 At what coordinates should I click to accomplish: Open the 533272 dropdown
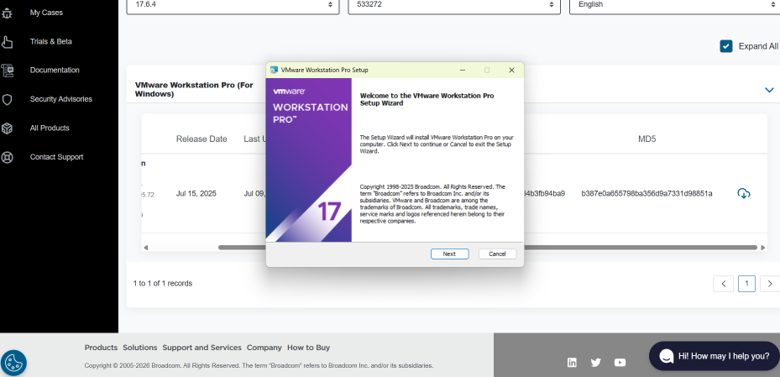[x=454, y=5]
